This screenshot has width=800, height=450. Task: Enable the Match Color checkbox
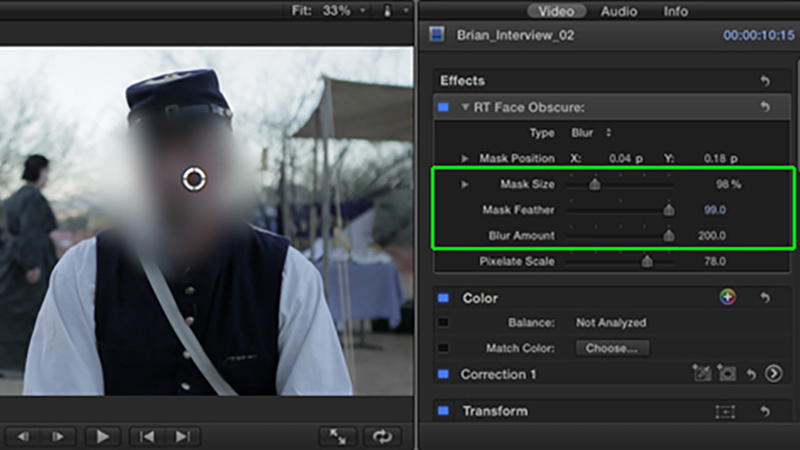pyautogui.click(x=443, y=349)
